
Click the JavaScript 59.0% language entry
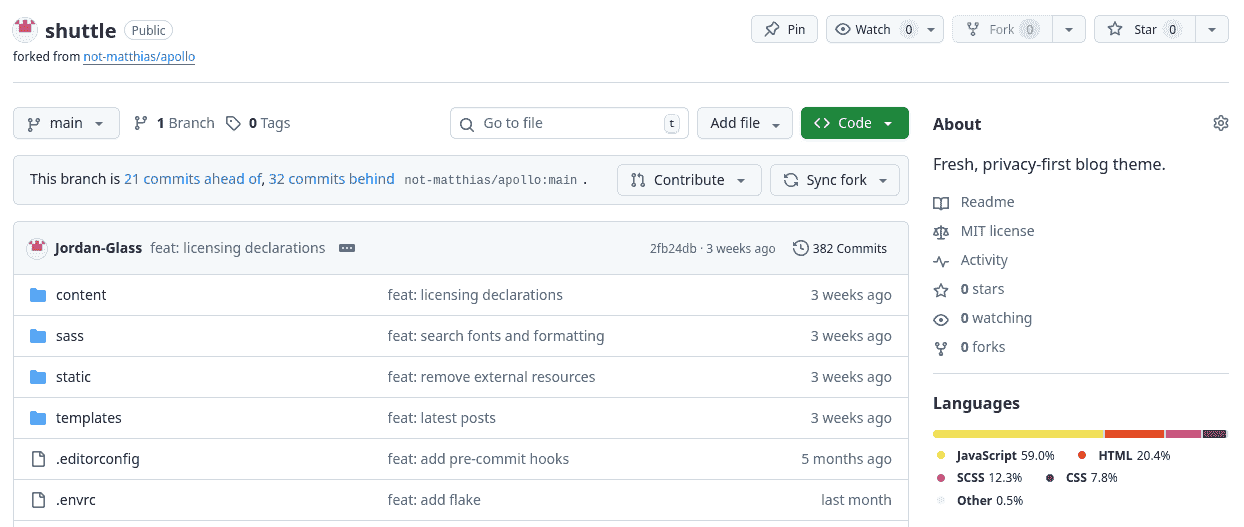click(995, 455)
